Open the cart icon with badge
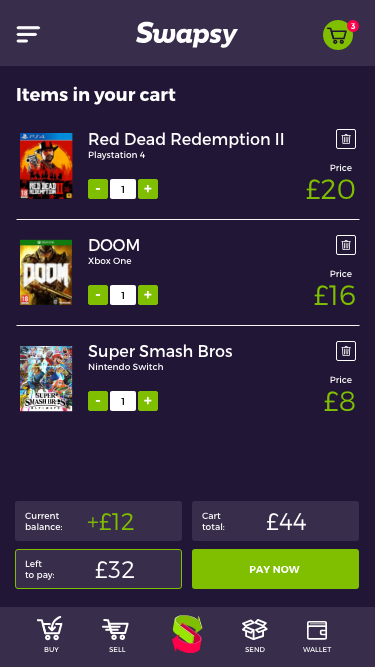 pos(339,35)
